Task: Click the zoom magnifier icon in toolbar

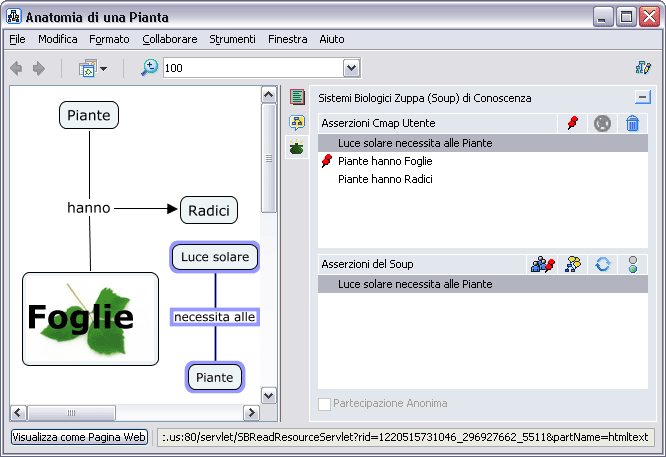Action: (149, 68)
